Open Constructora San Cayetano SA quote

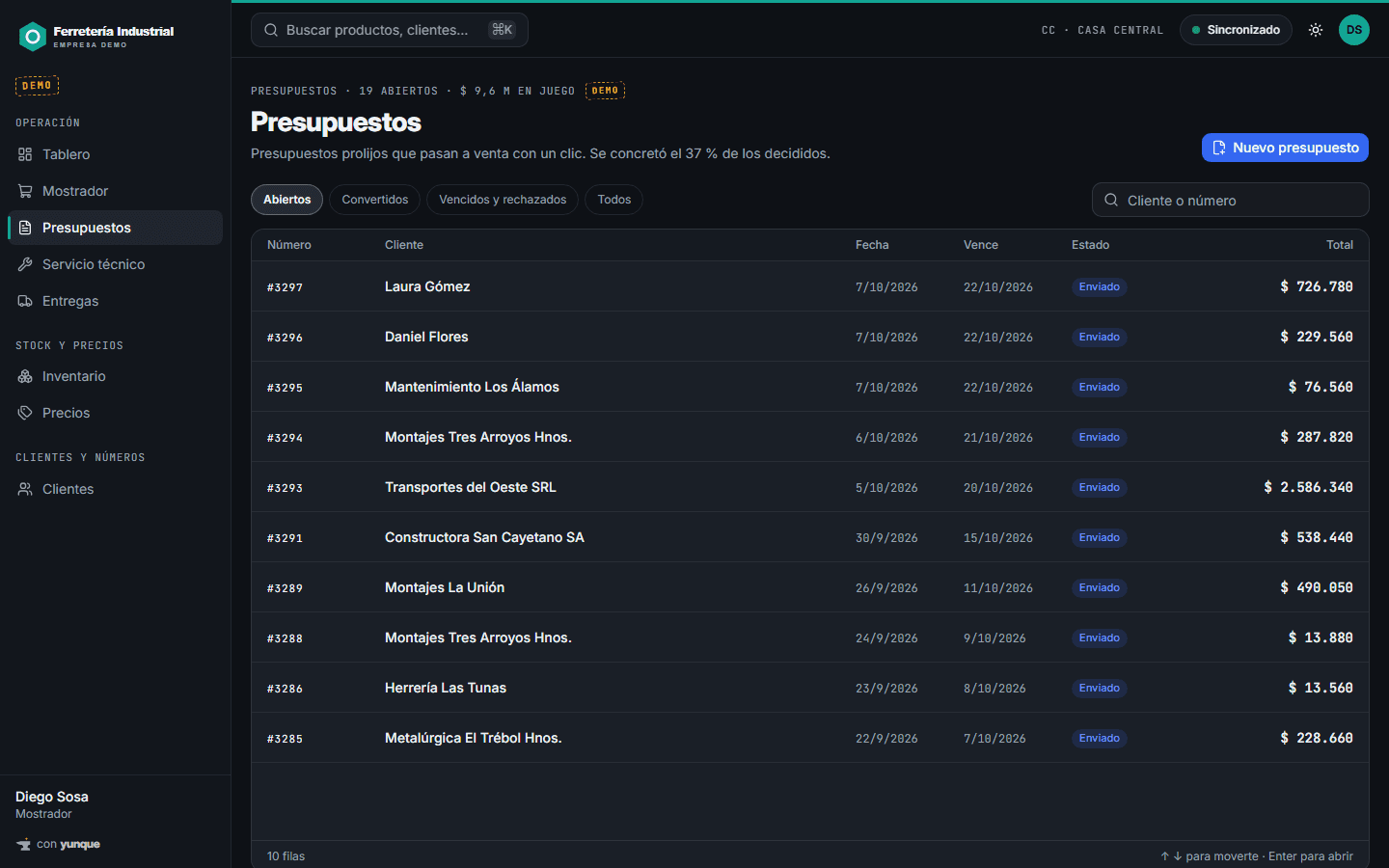pyautogui.click(x=810, y=537)
